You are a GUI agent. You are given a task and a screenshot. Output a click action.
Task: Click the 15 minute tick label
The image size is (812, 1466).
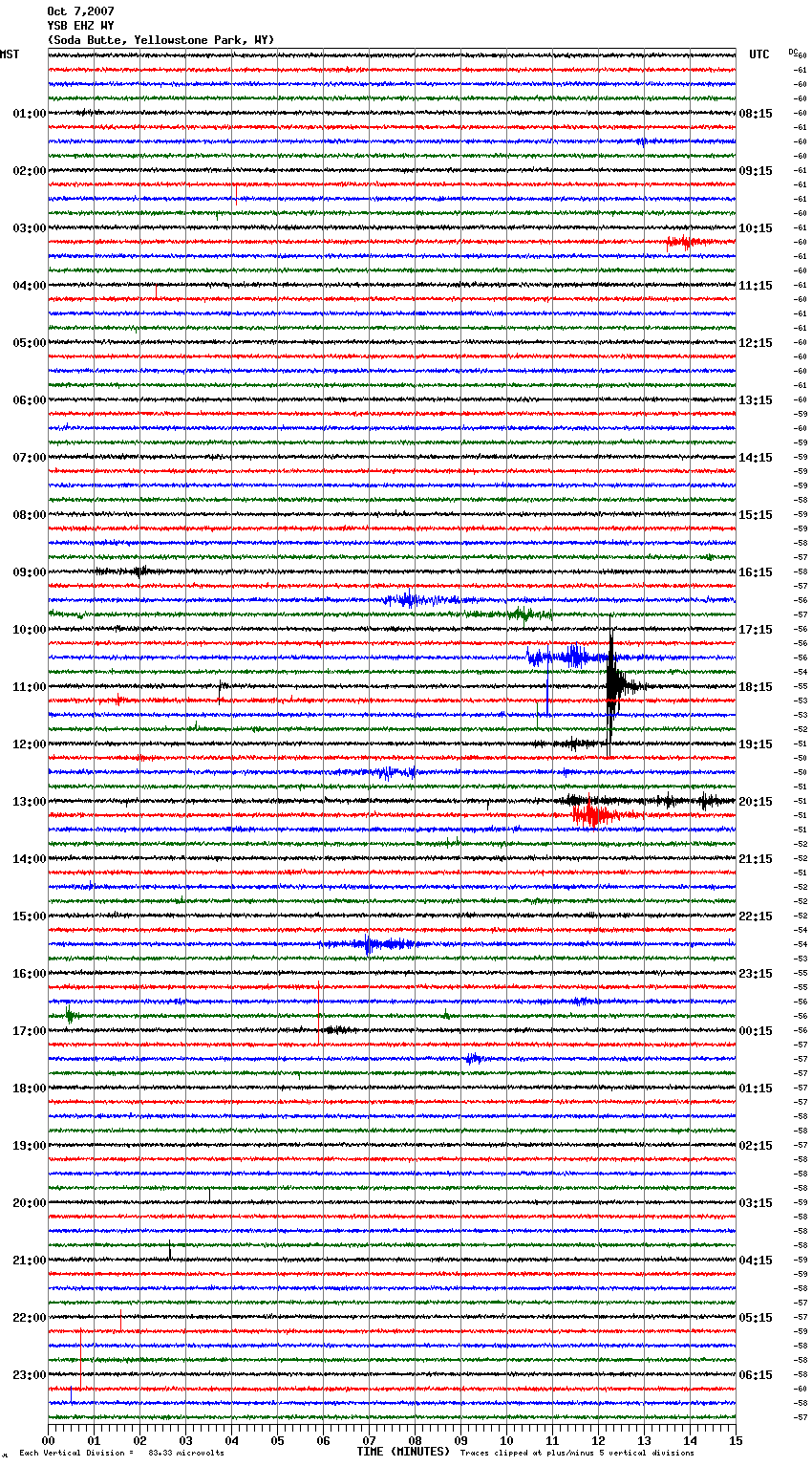pos(736,1440)
